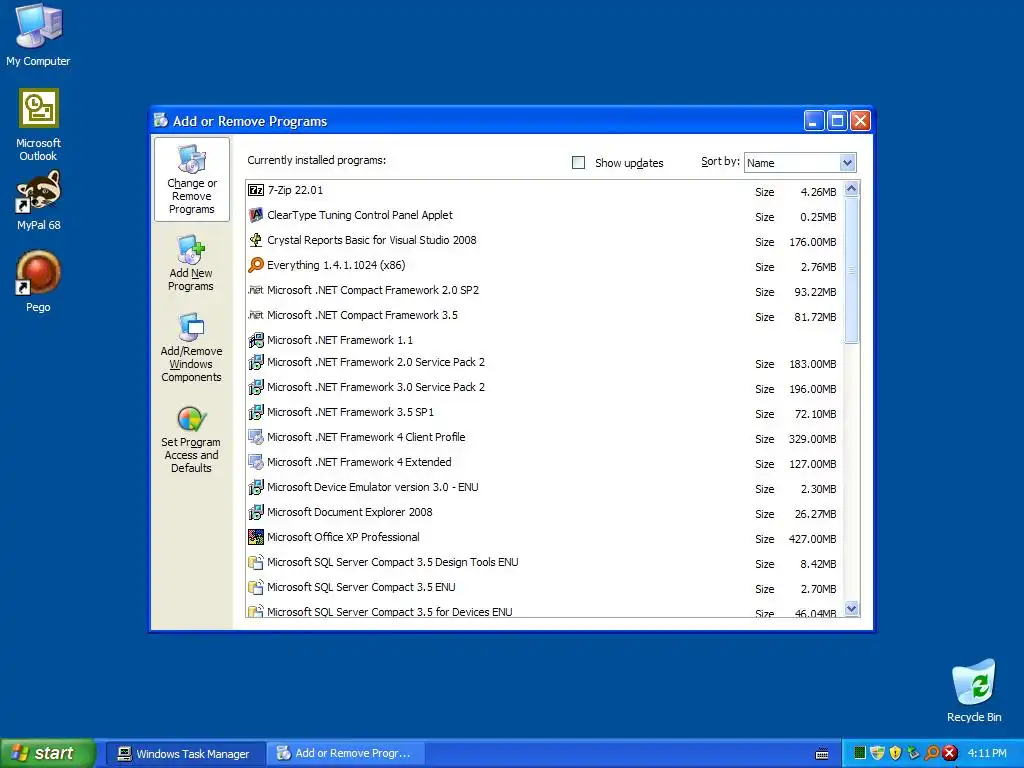This screenshot has height=768, width=1024.
Task: Click the .NET Compact Framework 2.0 SP2 icon
Action: [256, 290]
